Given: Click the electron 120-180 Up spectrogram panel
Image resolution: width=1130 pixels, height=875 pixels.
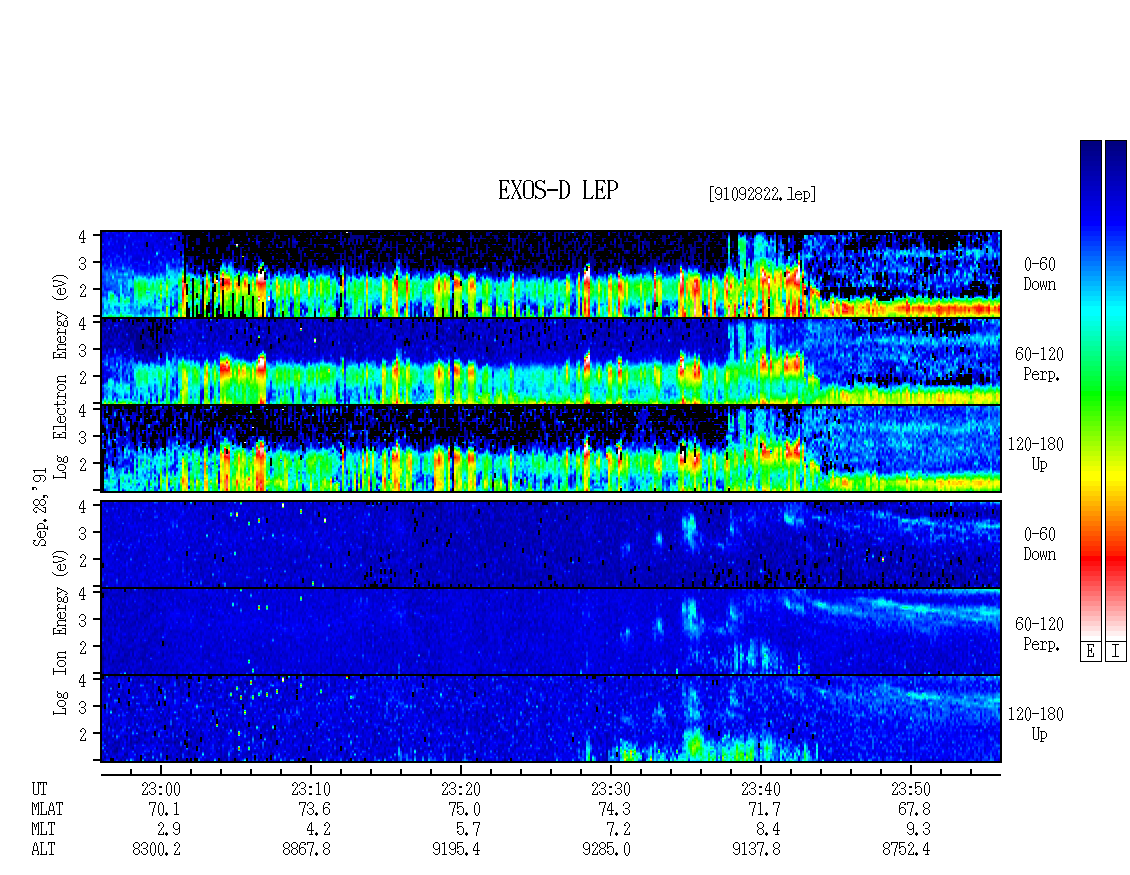Looking at the screenshot, I should 551,448.
